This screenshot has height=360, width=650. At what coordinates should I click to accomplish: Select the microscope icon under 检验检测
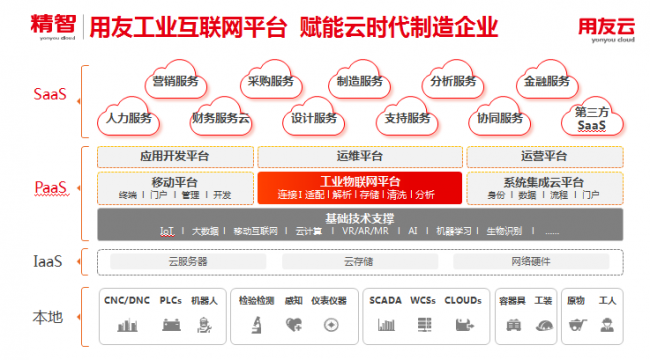click(257, 325)
